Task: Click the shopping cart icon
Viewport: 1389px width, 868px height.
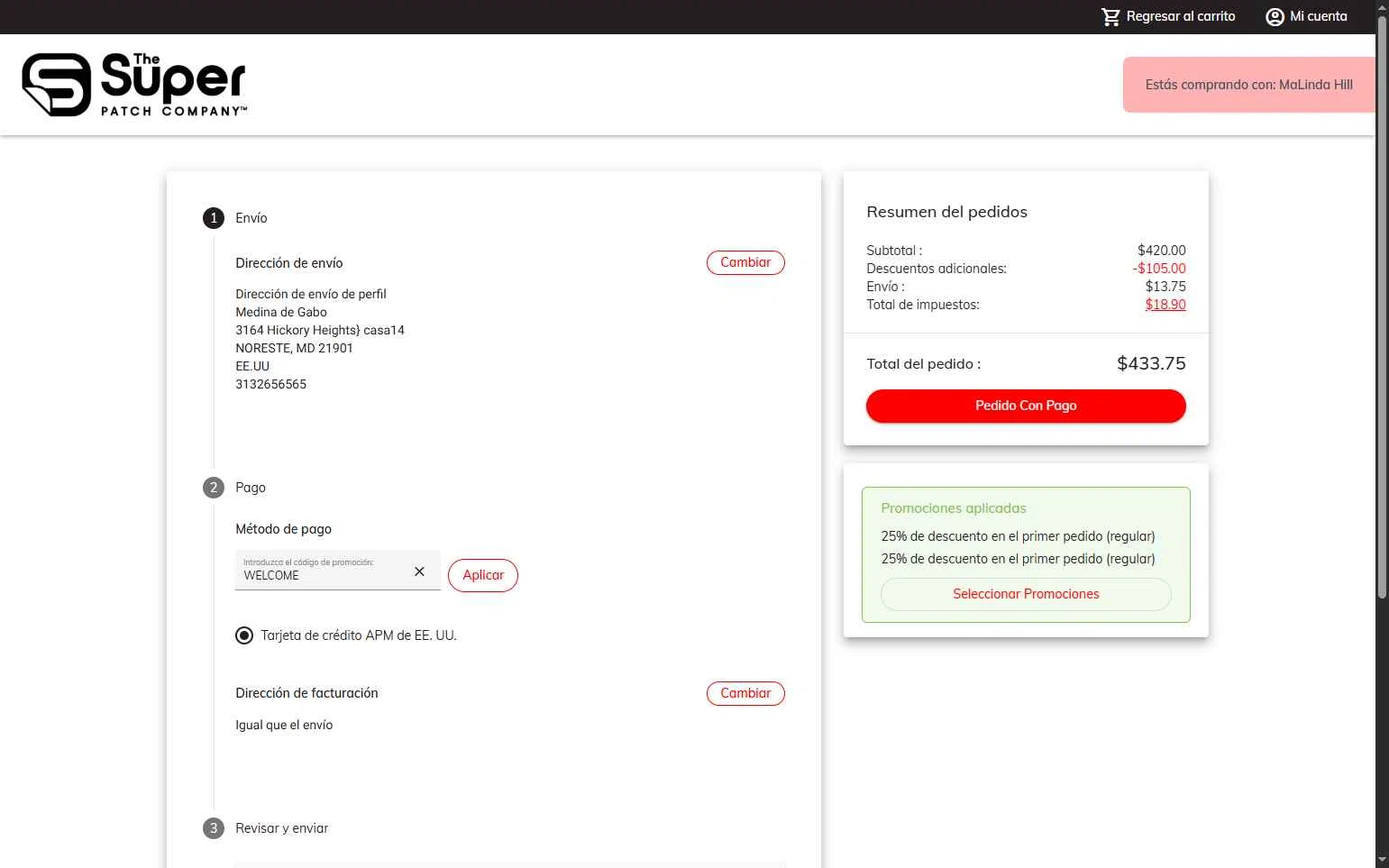Action: 1110,17
